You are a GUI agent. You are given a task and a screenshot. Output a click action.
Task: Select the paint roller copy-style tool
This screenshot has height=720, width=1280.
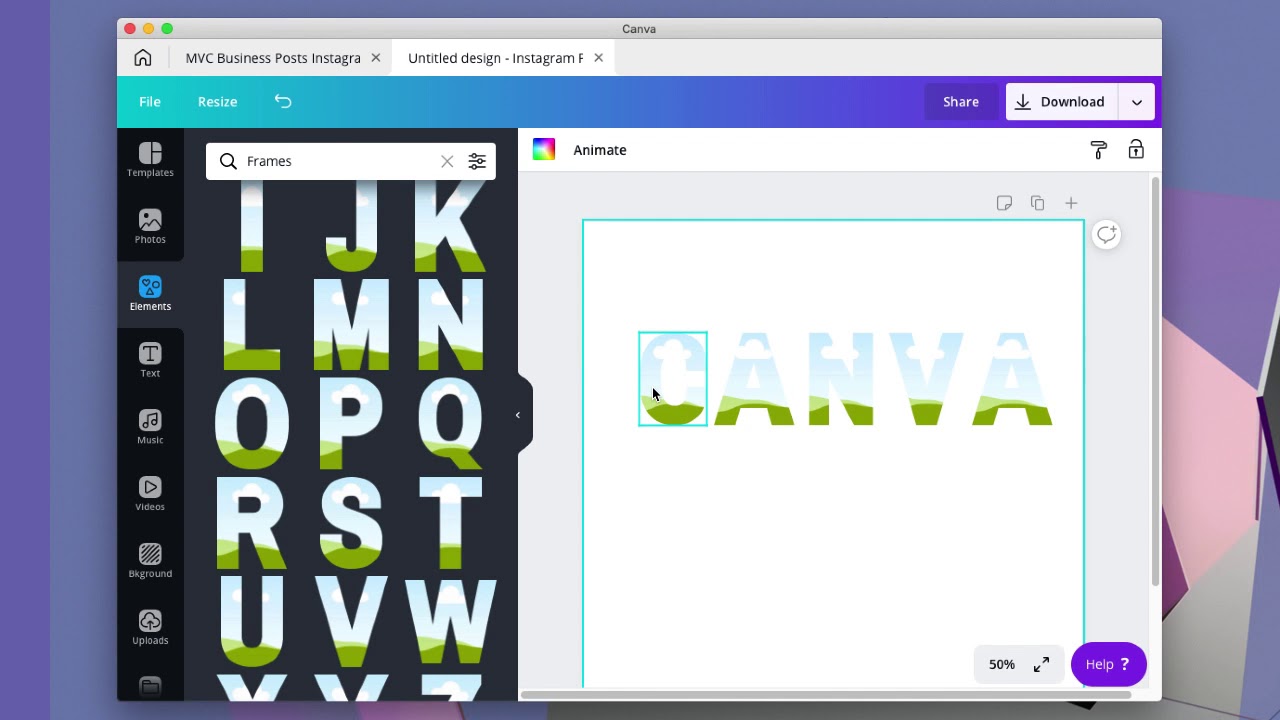[1098, 148]
